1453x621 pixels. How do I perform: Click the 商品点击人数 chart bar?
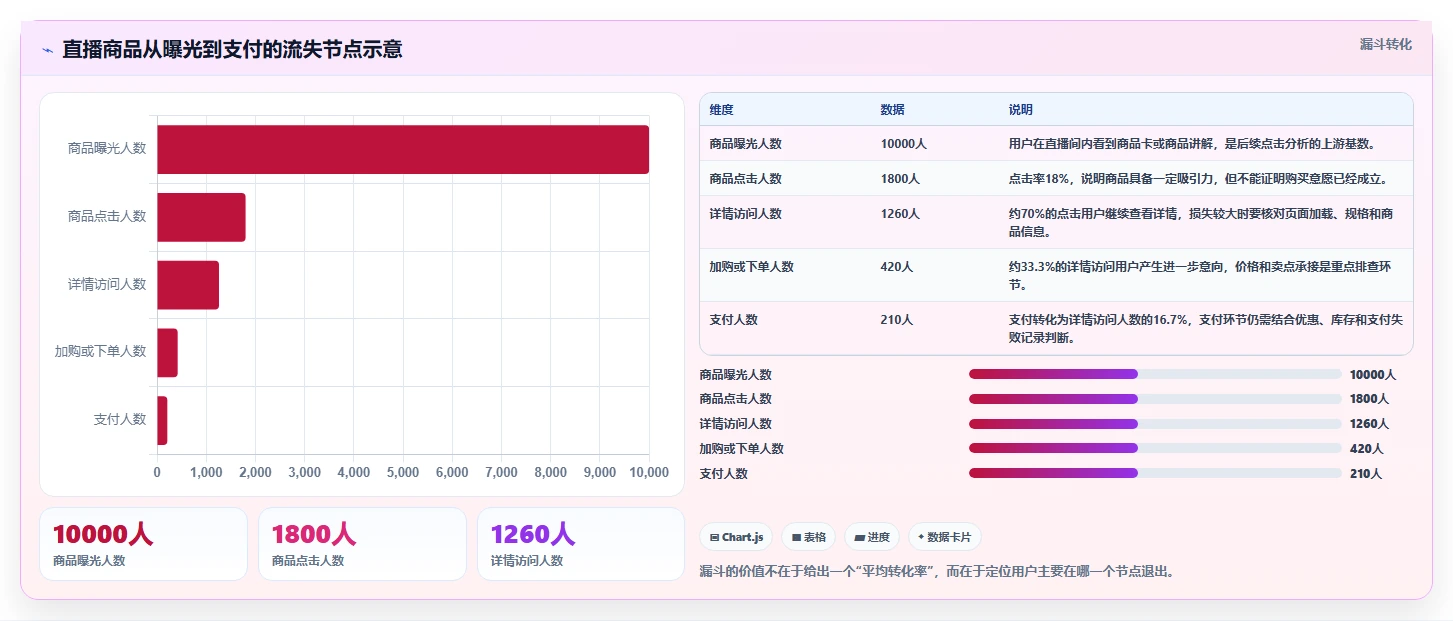click(x=201, y=217)
